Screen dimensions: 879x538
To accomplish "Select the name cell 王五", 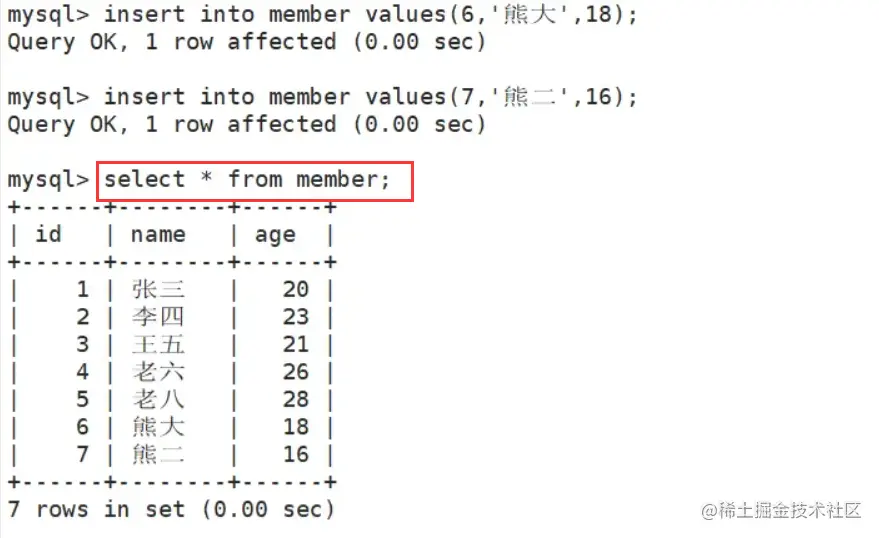I will [158, 344].
